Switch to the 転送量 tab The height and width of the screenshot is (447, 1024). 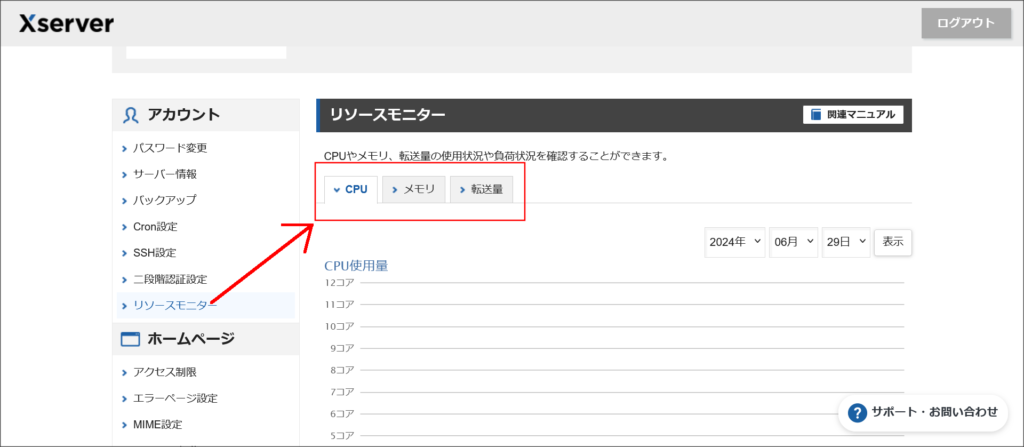click(x=481, y=189)
